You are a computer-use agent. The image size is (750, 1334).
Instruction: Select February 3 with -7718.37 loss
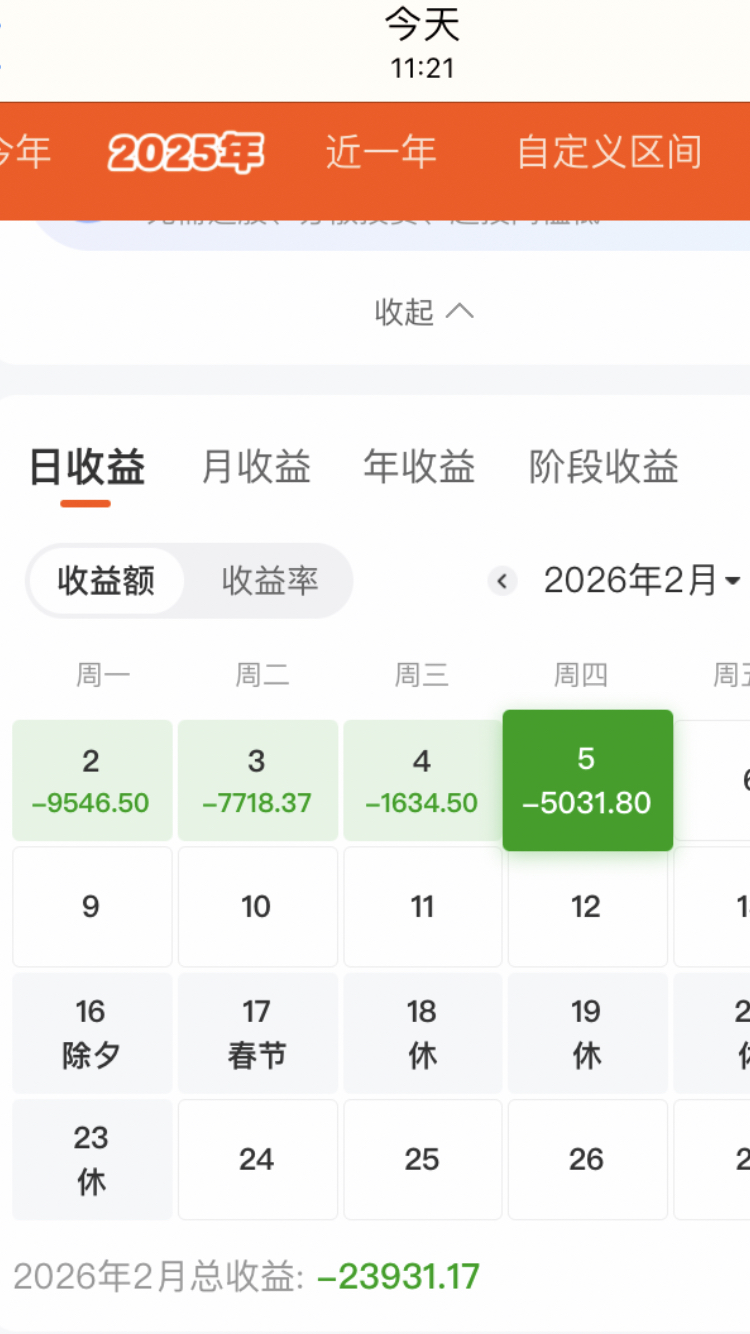(x=257, y=780)
